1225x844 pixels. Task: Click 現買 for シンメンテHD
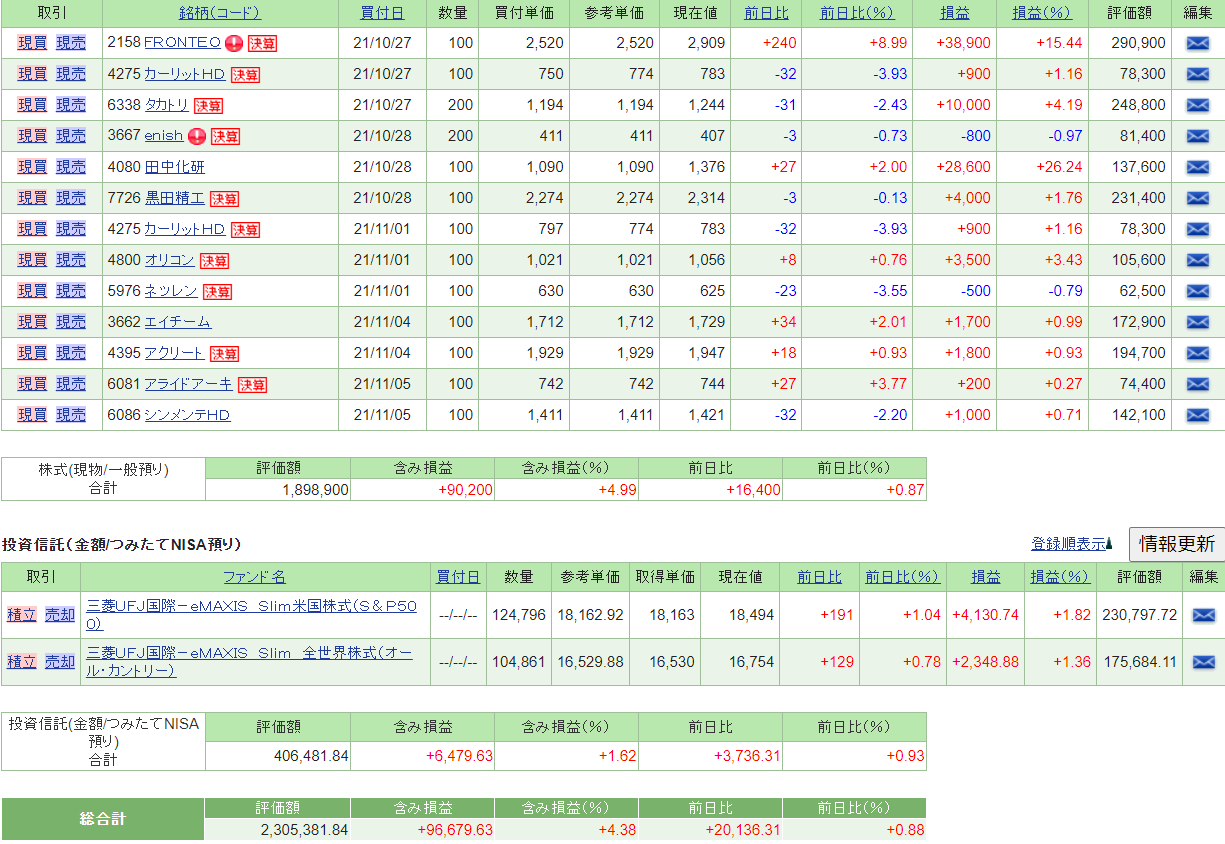pos(32,415)
